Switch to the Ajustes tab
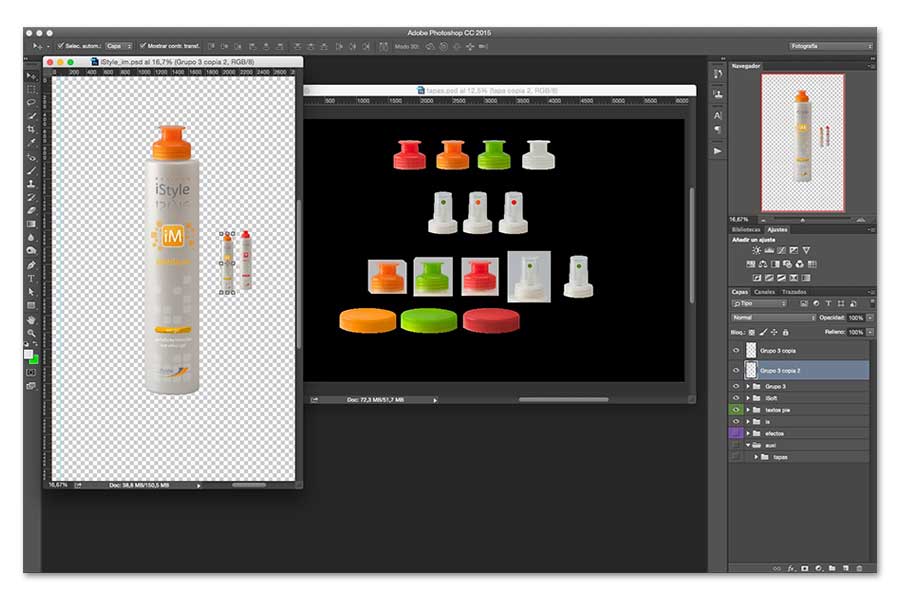This screenshot has width=900, height=600. [x=777, y=230]
